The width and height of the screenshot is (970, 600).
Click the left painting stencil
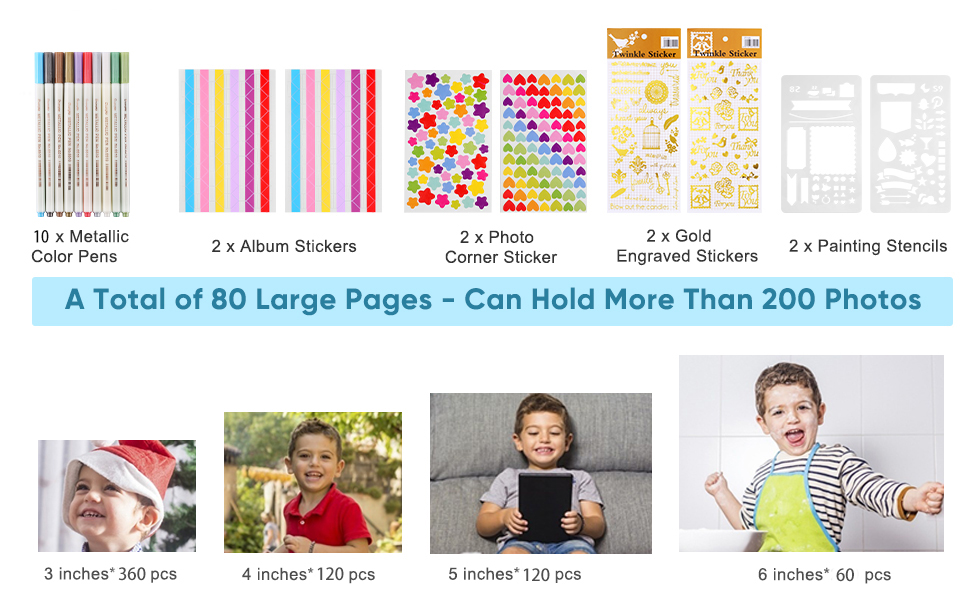tap(822, 144)
